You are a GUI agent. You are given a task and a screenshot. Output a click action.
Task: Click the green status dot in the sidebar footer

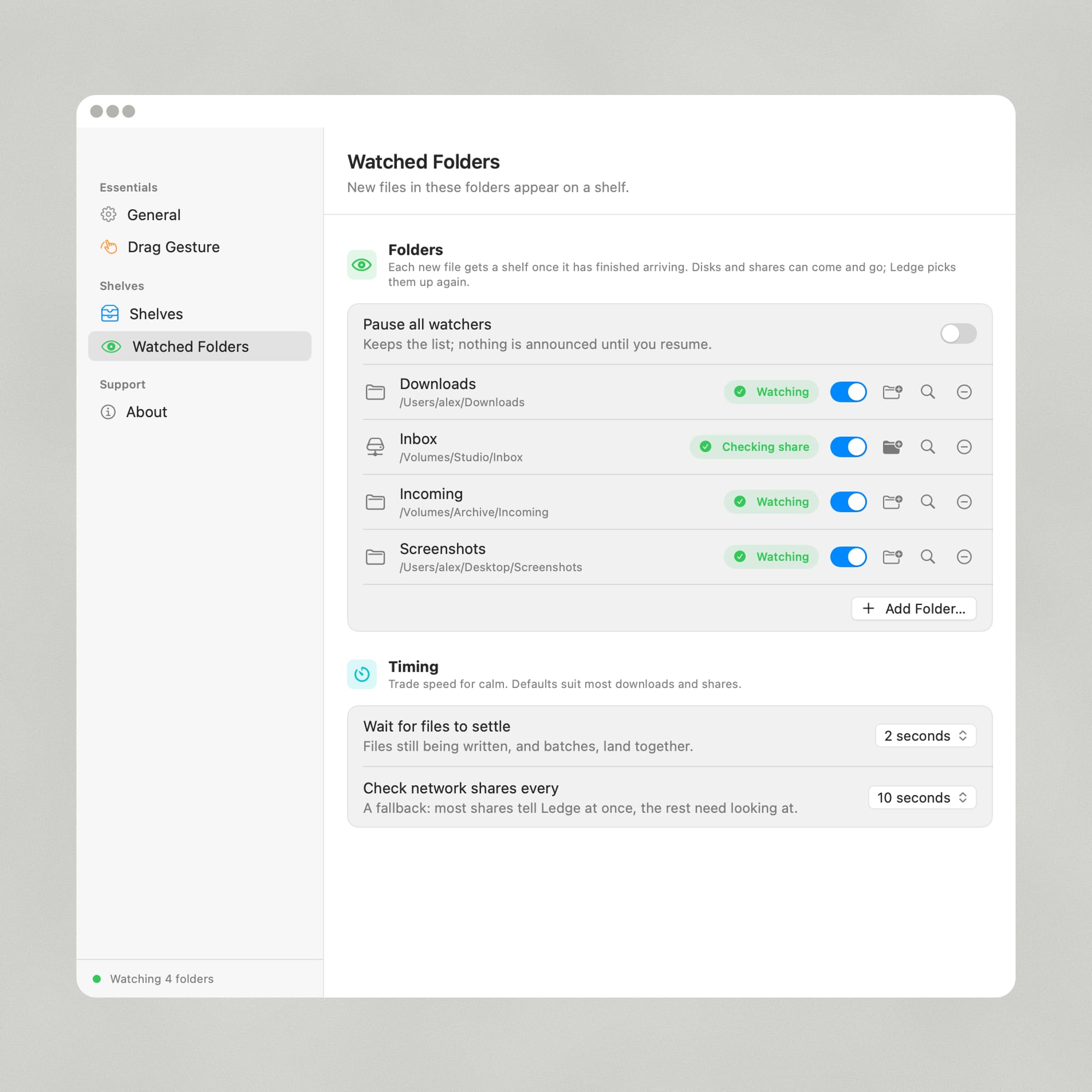tap(97, 979)
